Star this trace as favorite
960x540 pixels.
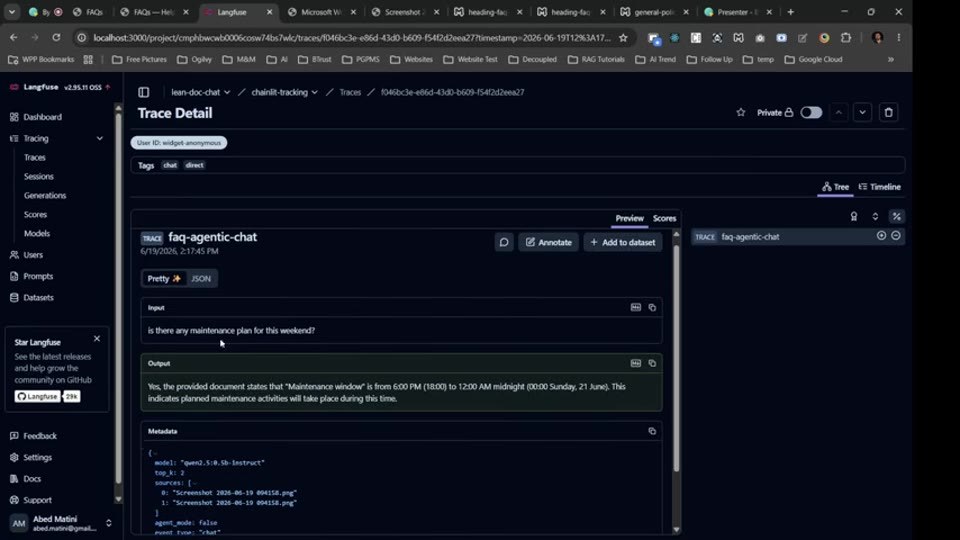click(741, 113)
